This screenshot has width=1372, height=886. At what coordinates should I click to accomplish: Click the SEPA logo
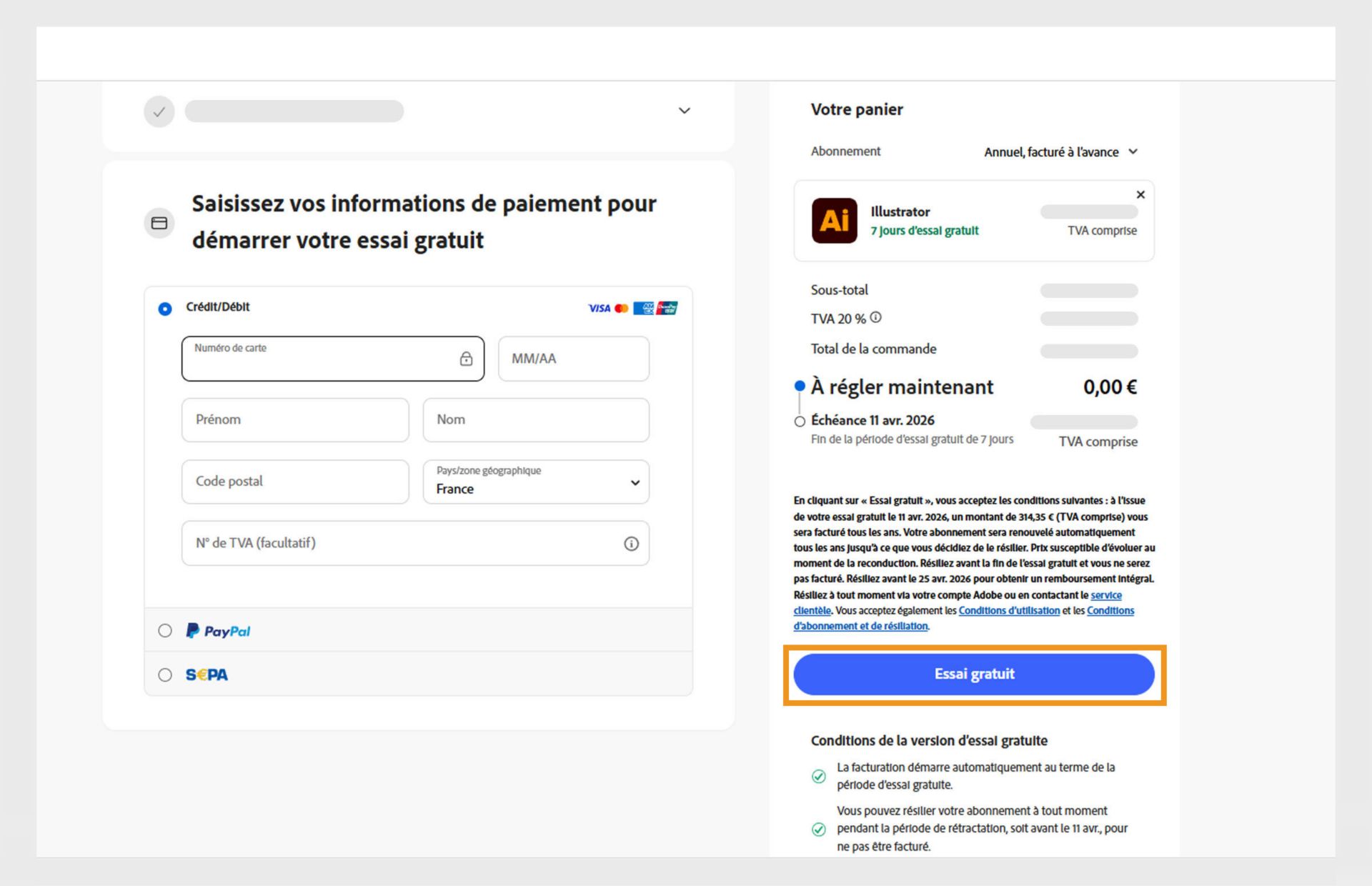point(205,675)
